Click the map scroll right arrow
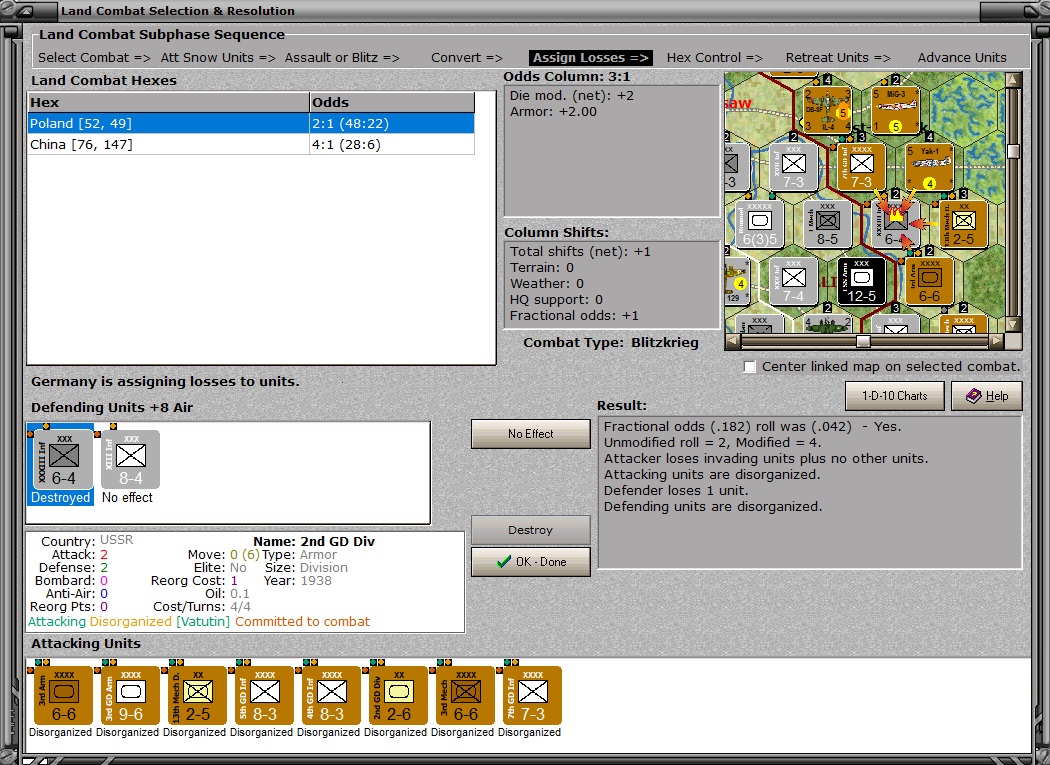The width and height of the screenshot is (1050, 765). pyautogui.click(x=996, y=341)
